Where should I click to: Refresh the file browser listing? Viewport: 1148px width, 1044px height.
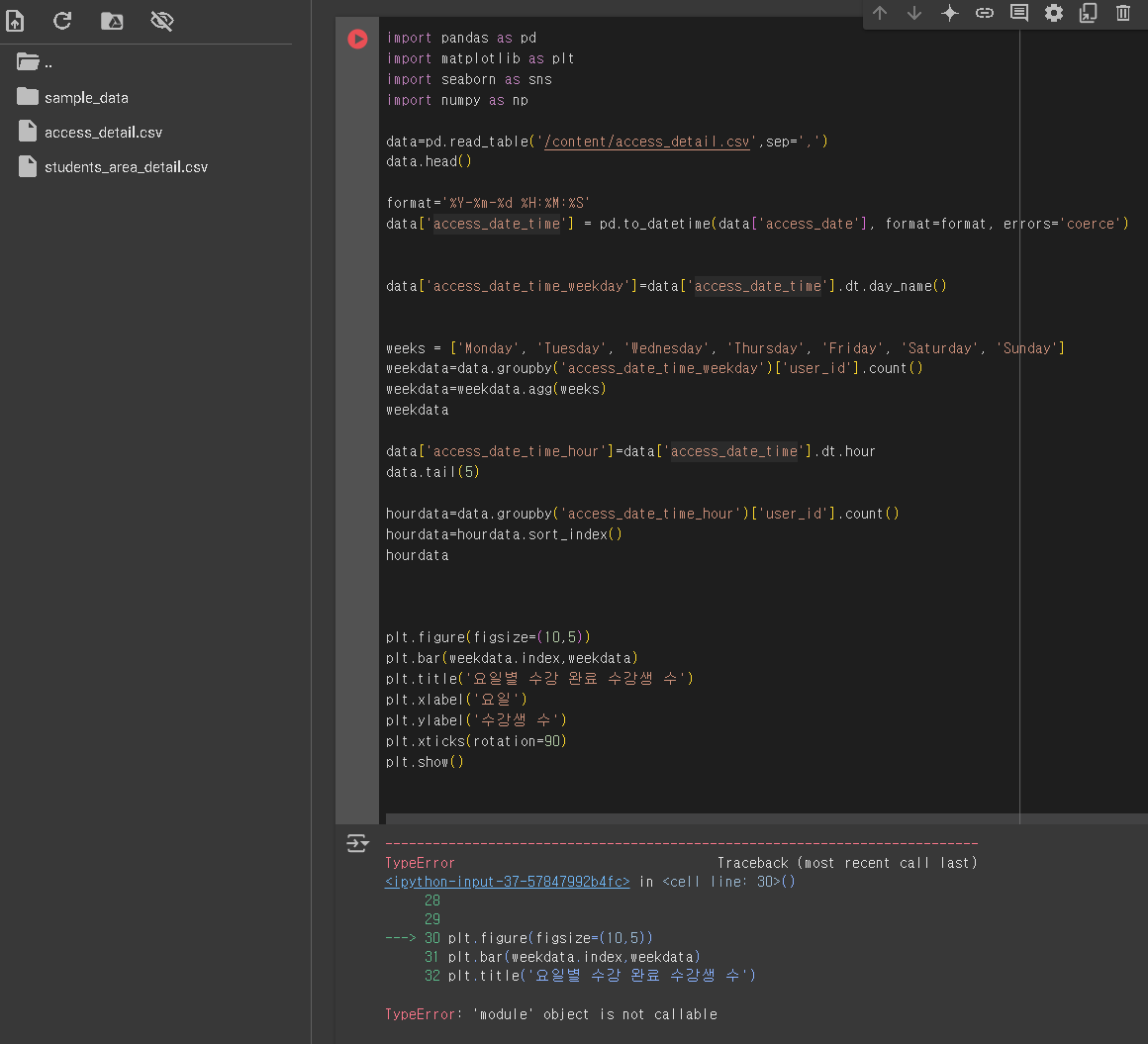[x=62, y=21]
